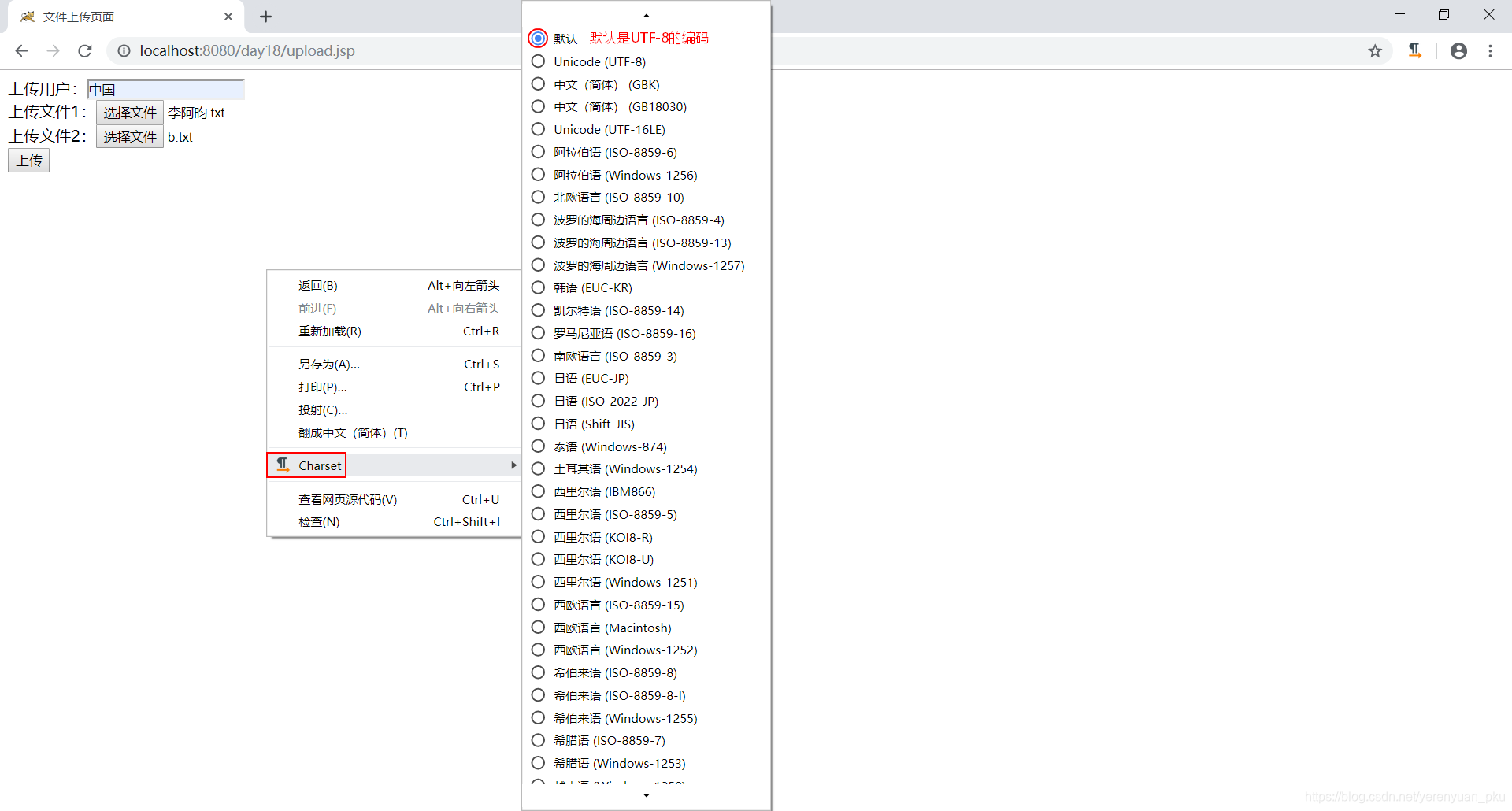1512x811 pixels.
Task: Choose 返回(B) from context menu
Action: (x=395, y=285)
